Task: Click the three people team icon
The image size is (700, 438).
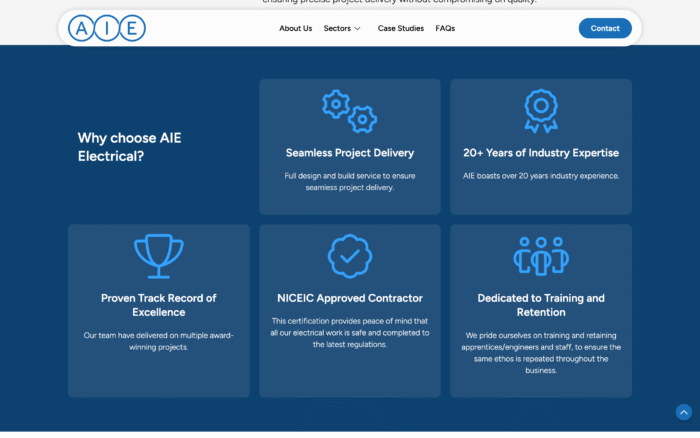Action: point(540,256)
